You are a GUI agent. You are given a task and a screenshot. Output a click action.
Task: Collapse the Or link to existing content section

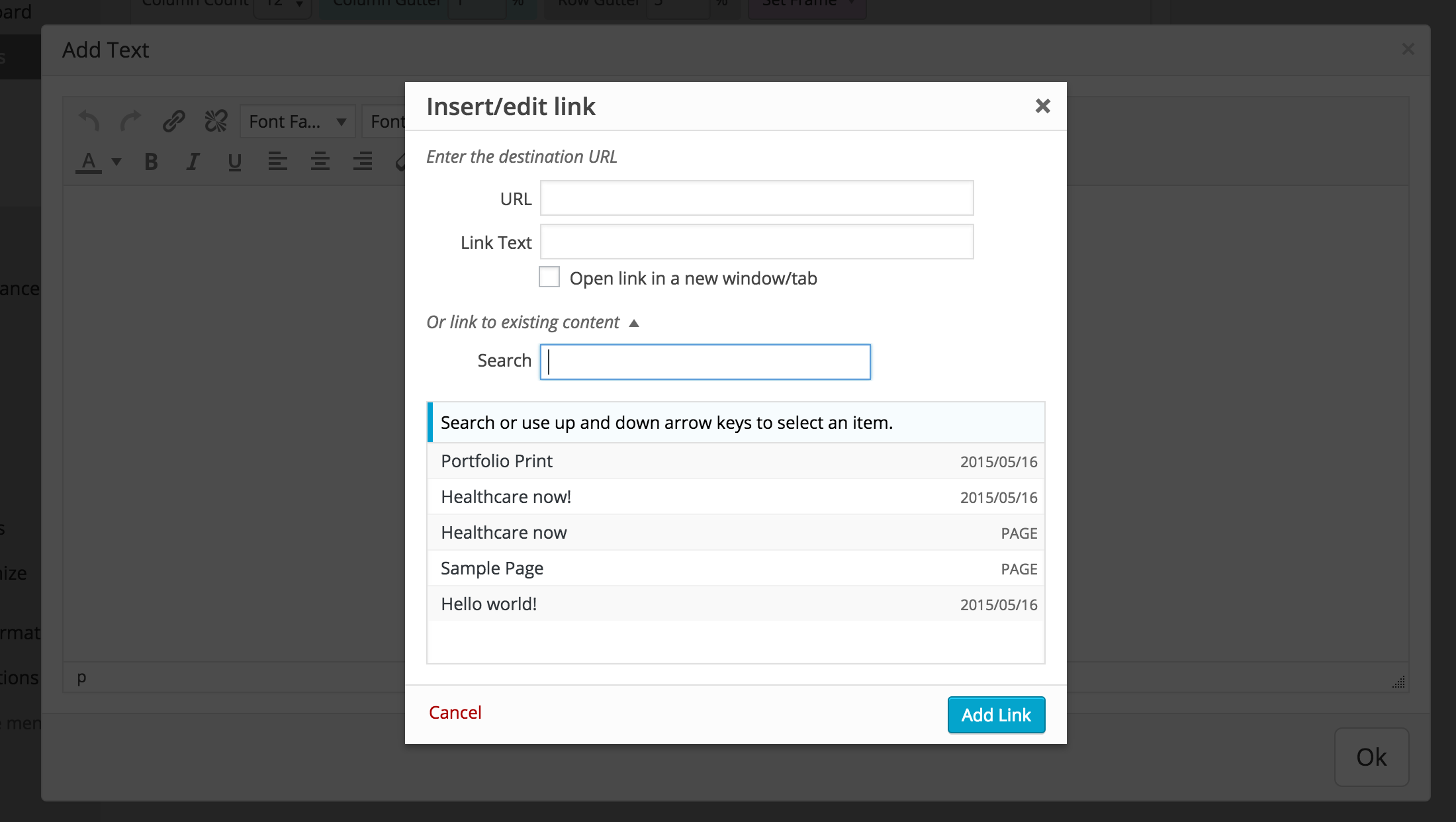pyautogui.click(x=634, y=323)
